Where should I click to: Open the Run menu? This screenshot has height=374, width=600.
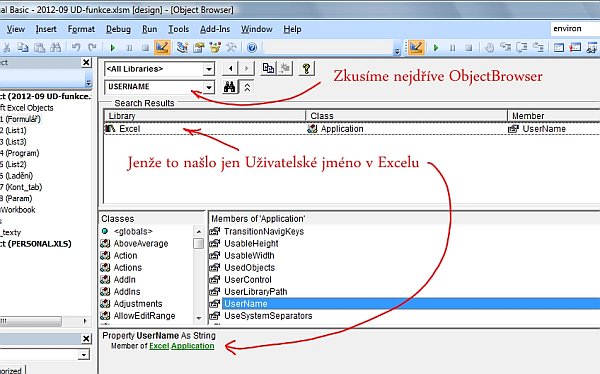(149, 29)
